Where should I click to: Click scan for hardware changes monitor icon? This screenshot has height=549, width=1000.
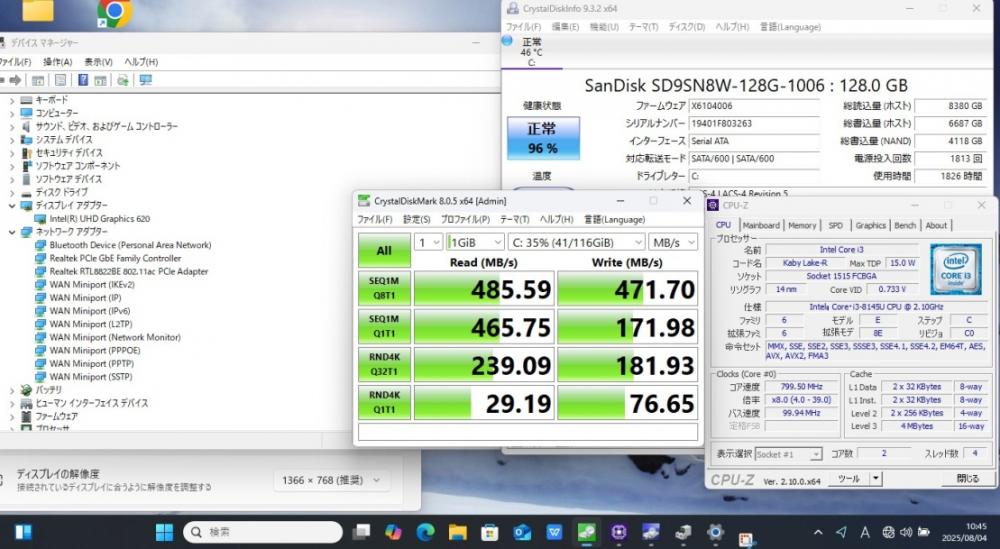145,80
